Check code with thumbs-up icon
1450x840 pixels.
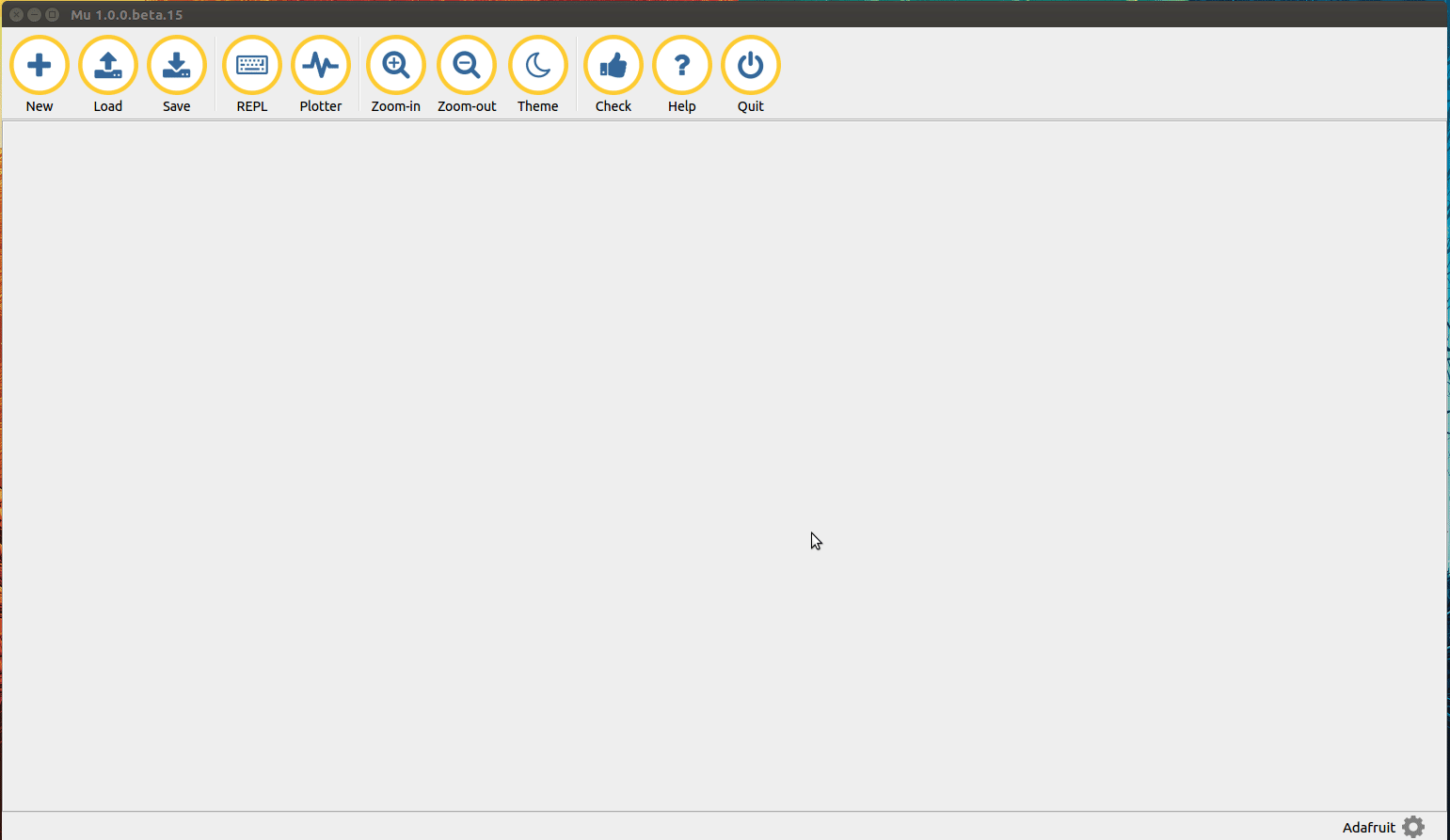pos(613,66)
